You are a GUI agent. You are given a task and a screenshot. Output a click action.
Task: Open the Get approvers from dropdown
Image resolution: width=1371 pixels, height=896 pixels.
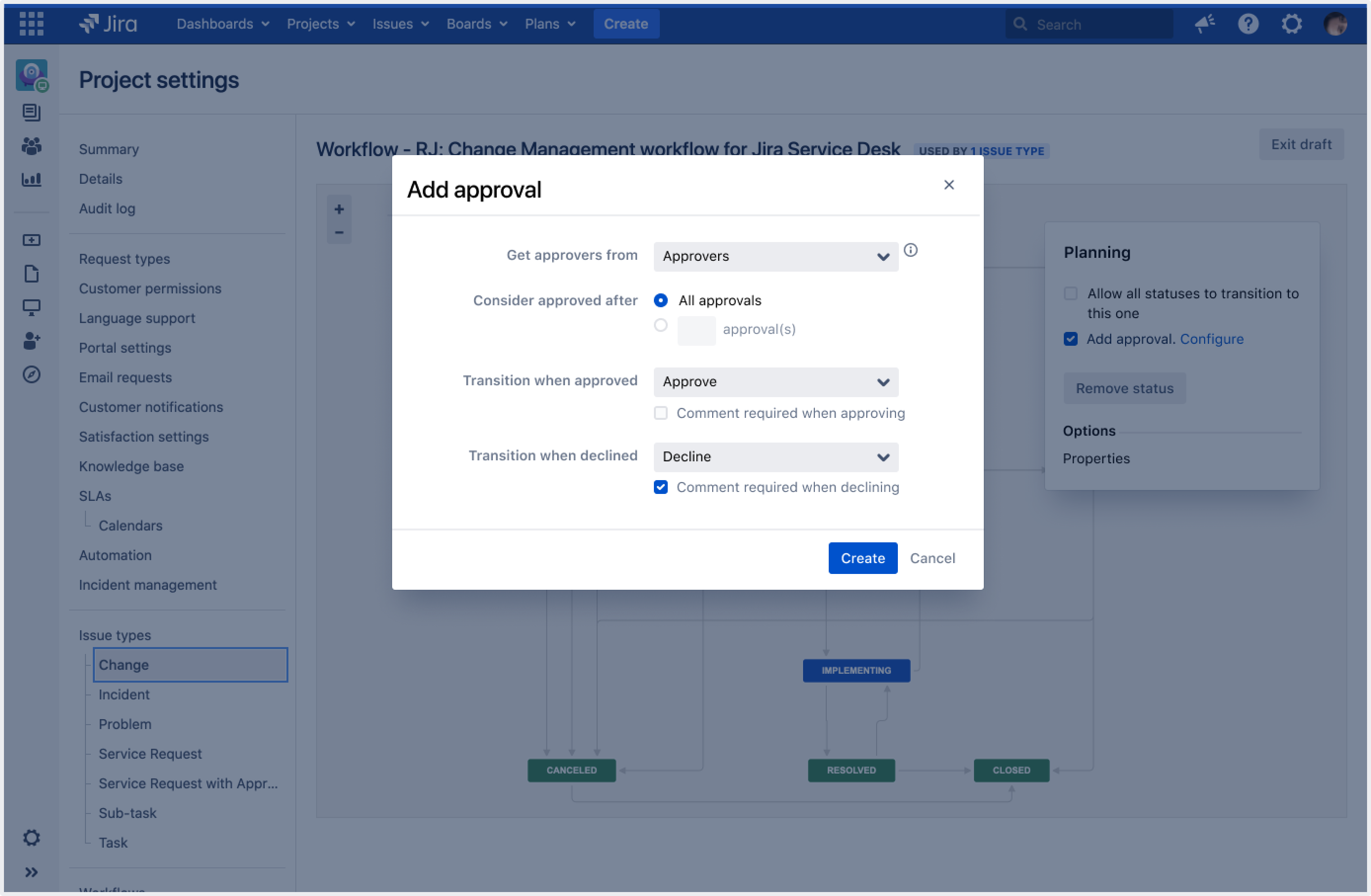click(x=775, y=256)
